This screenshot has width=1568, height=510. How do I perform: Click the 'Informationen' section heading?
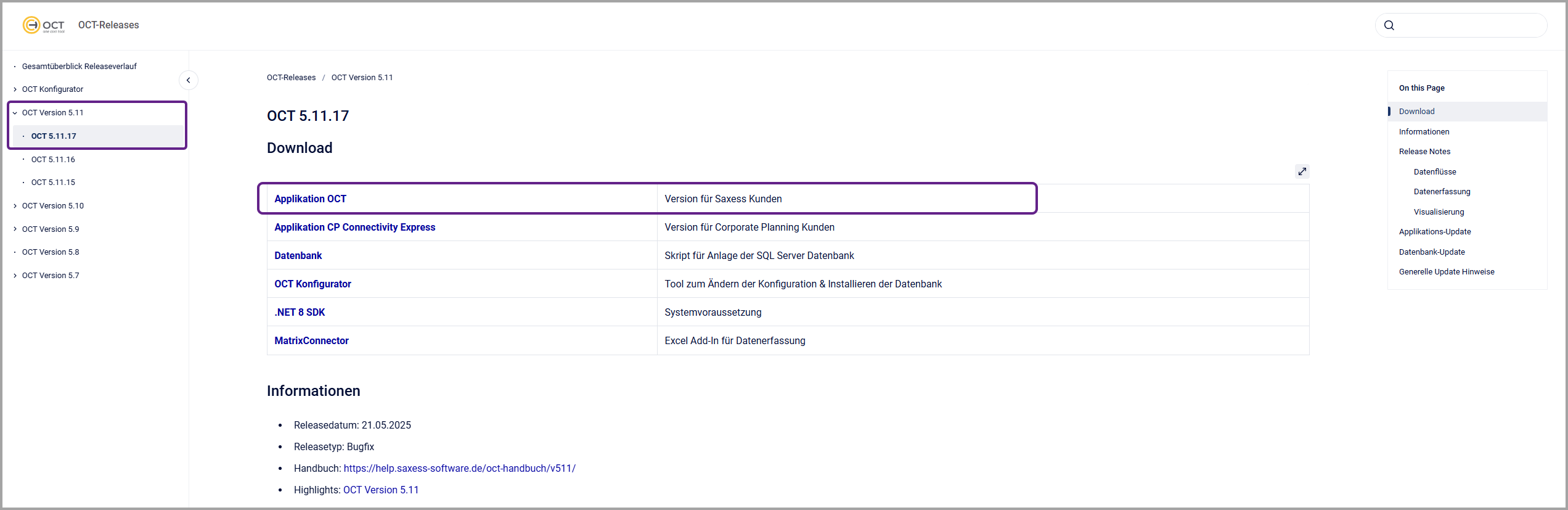[313, 391]
